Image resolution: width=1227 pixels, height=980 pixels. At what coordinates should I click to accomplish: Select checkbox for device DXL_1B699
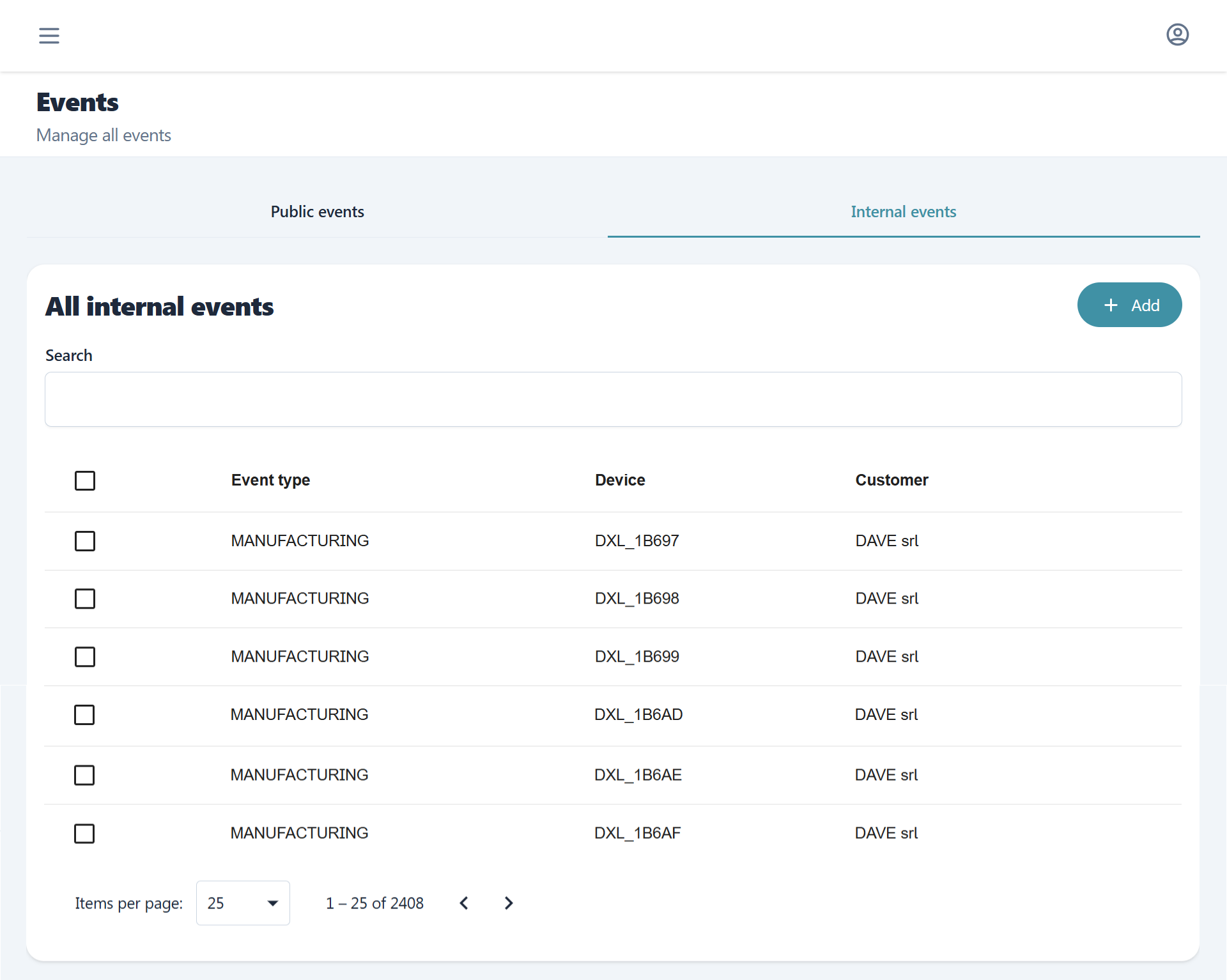(85, 657)
